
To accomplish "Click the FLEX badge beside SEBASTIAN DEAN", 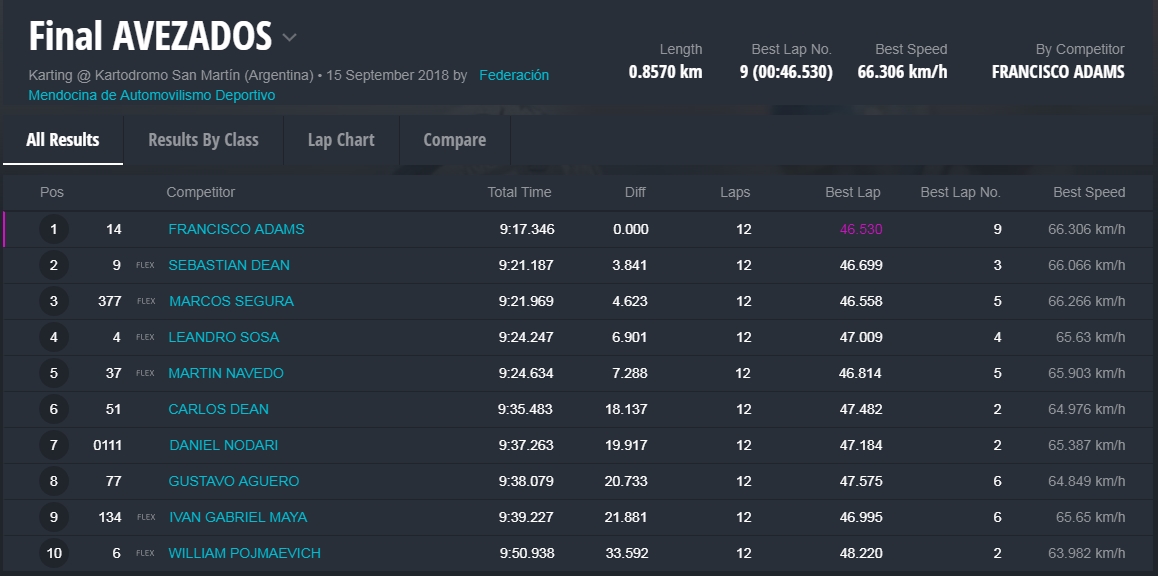I will coord(146,265).
